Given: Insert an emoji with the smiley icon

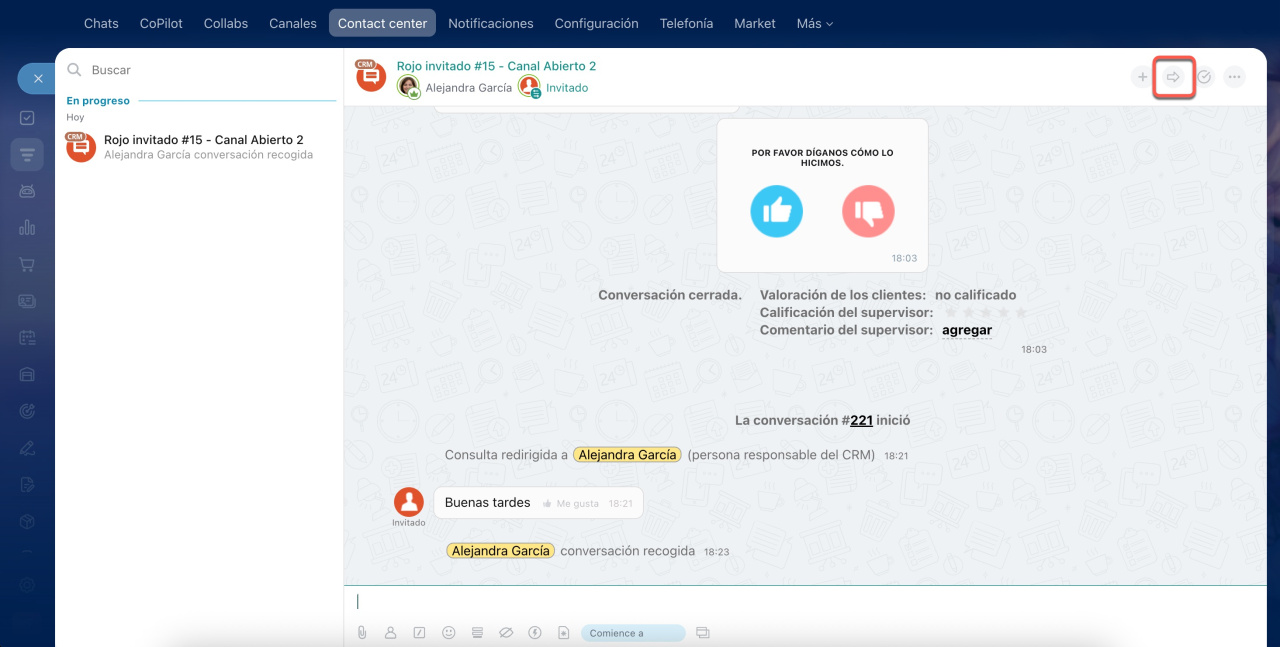Looking at the screenshot, I should [x=449, y=633].
